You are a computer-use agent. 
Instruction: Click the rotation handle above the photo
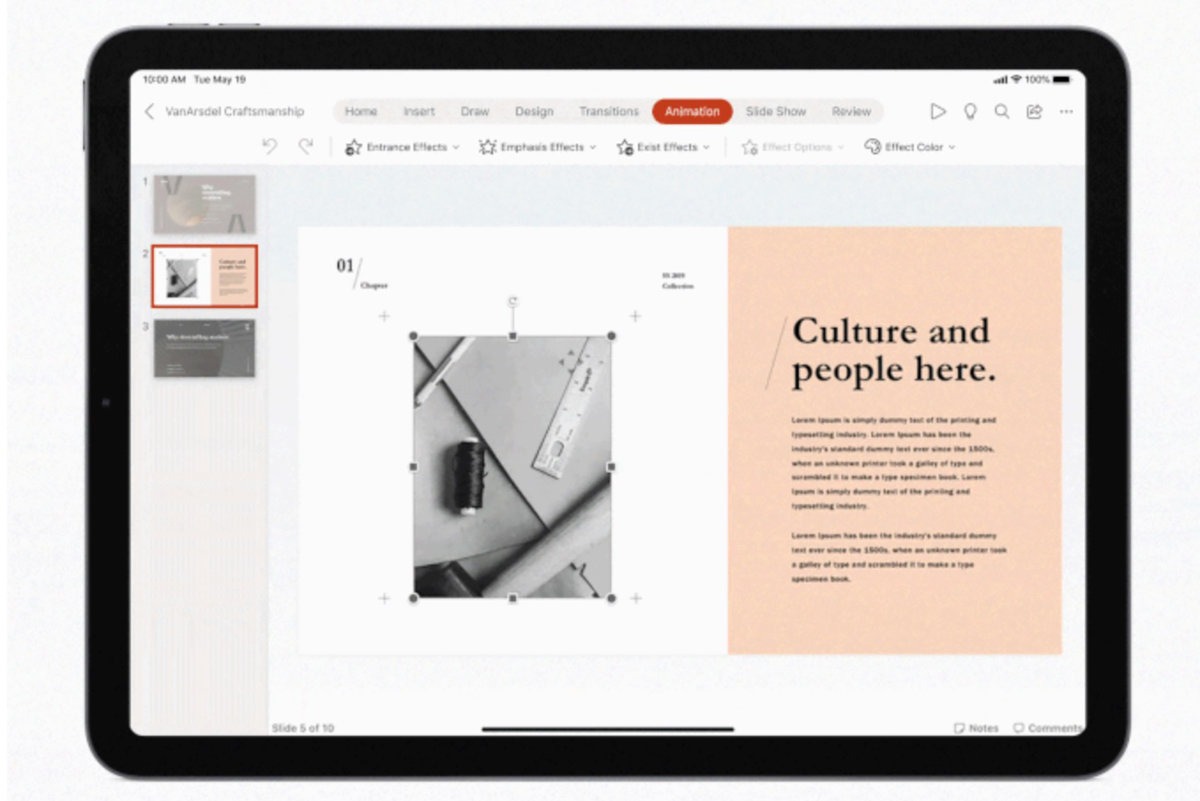[513, 302]
